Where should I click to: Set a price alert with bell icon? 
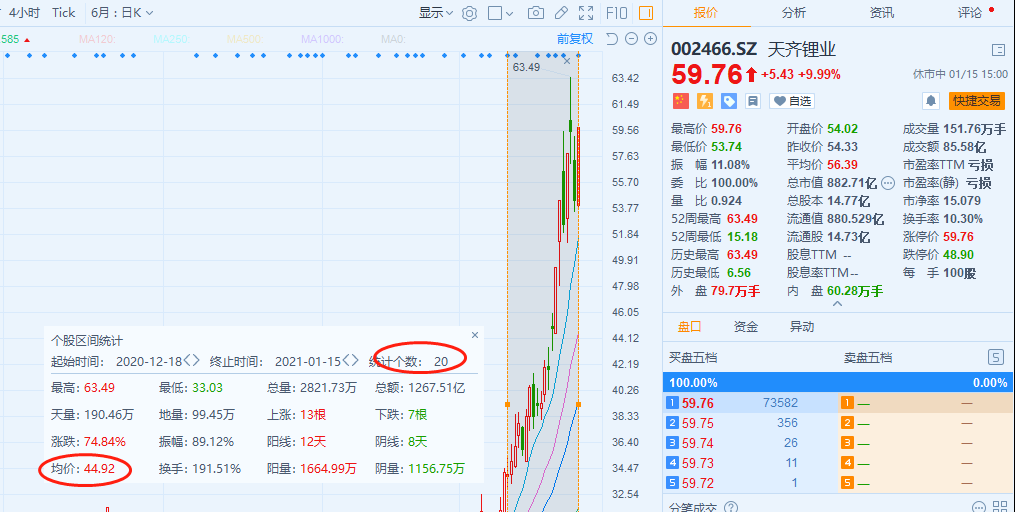(x=931, y=101)
